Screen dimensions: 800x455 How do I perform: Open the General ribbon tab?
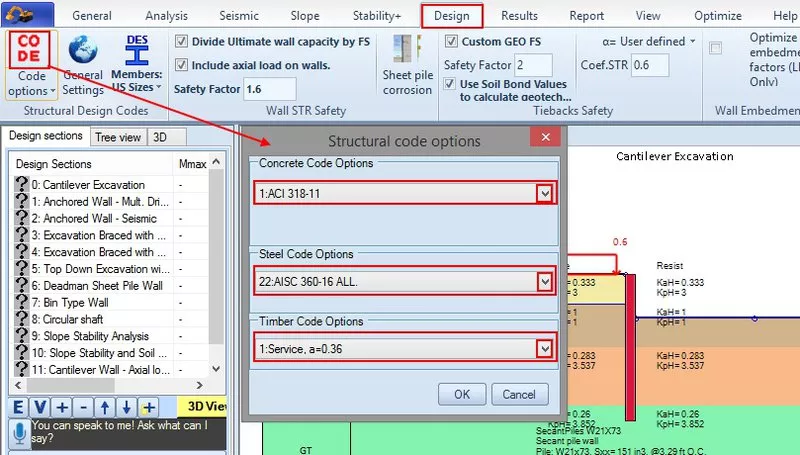point(92,16)
